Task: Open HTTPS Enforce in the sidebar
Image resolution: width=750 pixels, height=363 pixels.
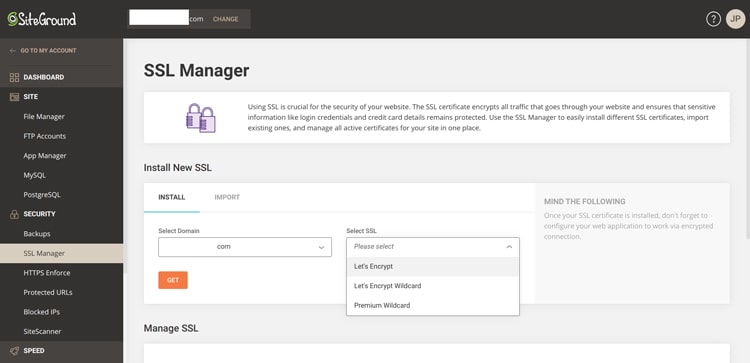Action: [x=47, y=273]
